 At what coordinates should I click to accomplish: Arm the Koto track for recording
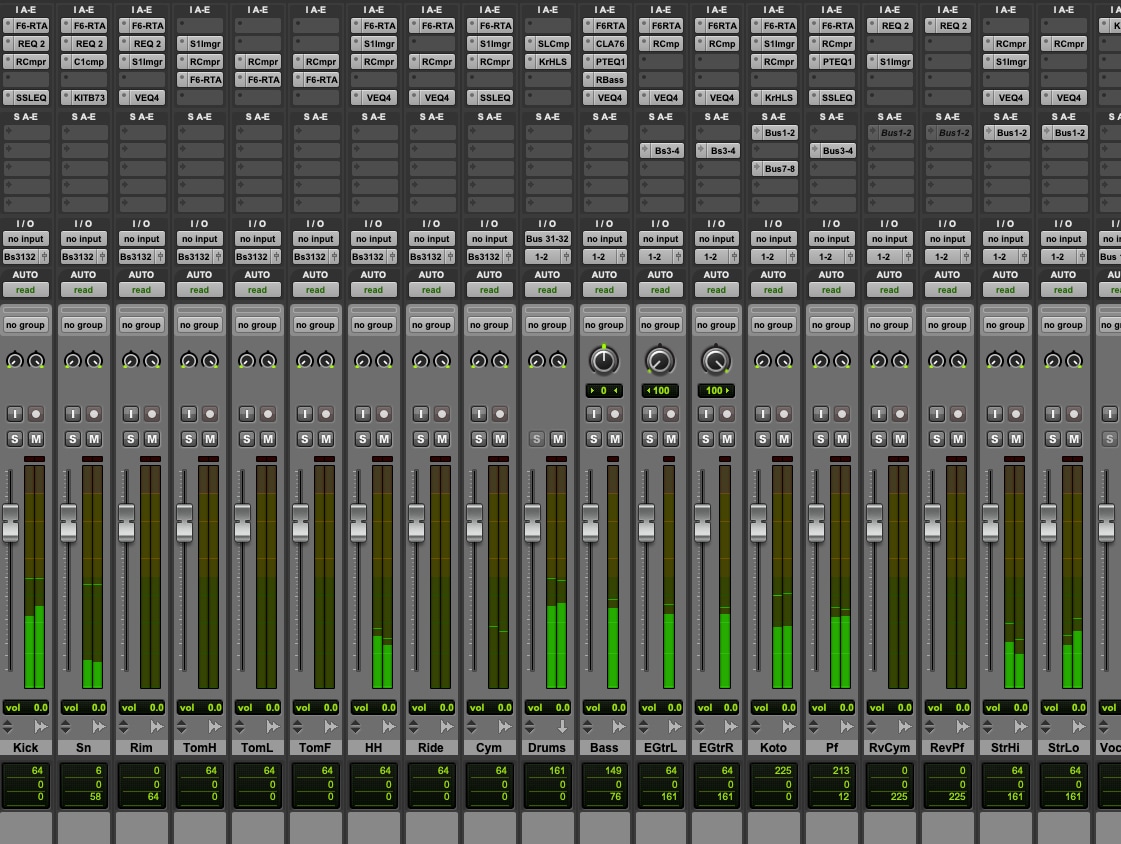784,414
